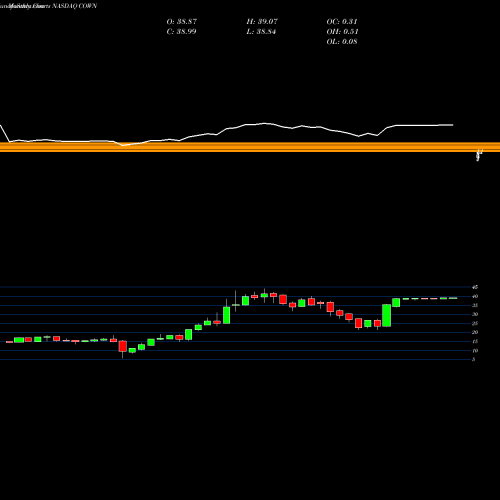Click the tall green candle rising from 23 to 35
Screen dimensions: 500x500
point(386,315)
